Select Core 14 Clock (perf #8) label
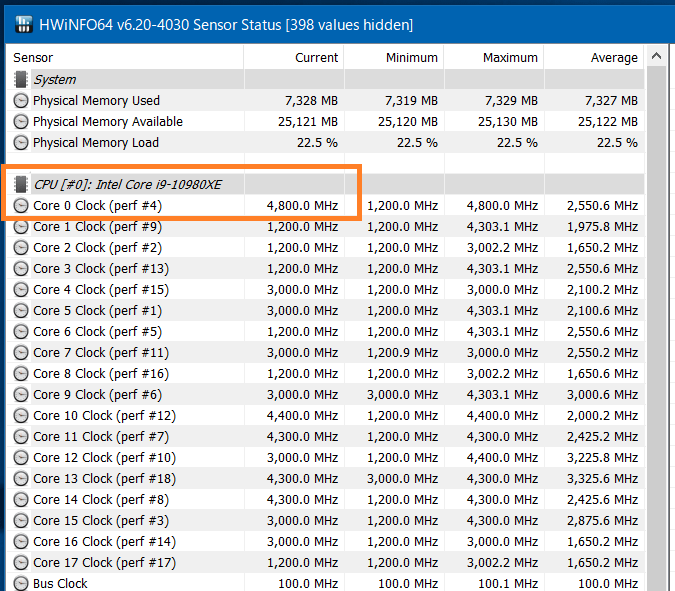This screenshot has width=675, height=591. pyautogui.click(x=101, y=499)
